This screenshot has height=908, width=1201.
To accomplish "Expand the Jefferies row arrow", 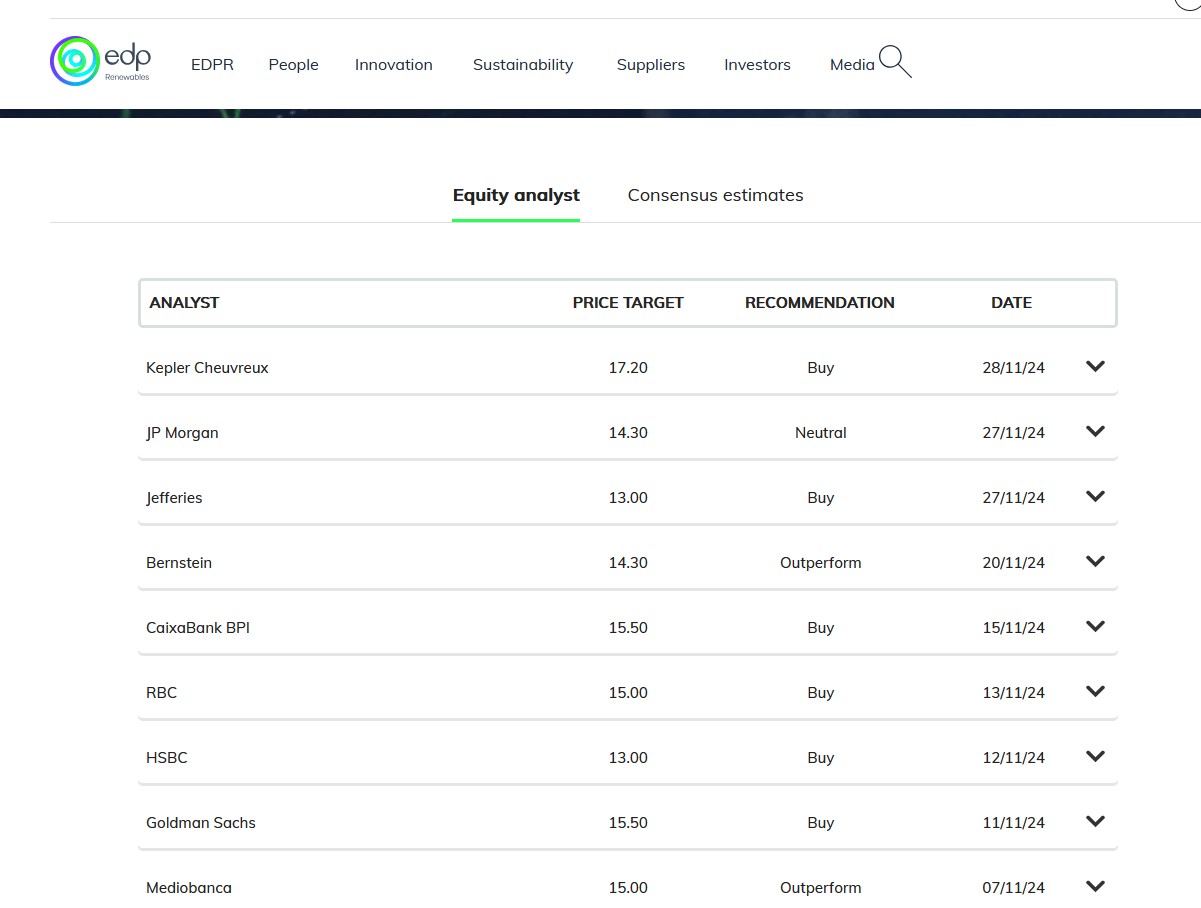I will click(x=1095, y=497).
